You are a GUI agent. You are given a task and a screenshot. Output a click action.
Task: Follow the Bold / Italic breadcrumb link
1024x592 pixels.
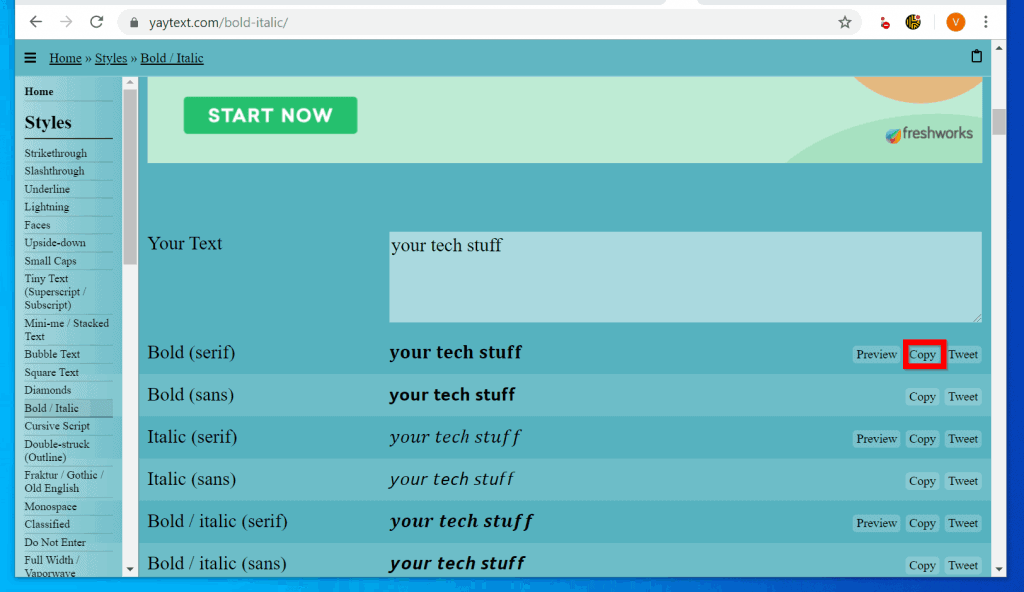pyautogui.click(x=172, y=58)
